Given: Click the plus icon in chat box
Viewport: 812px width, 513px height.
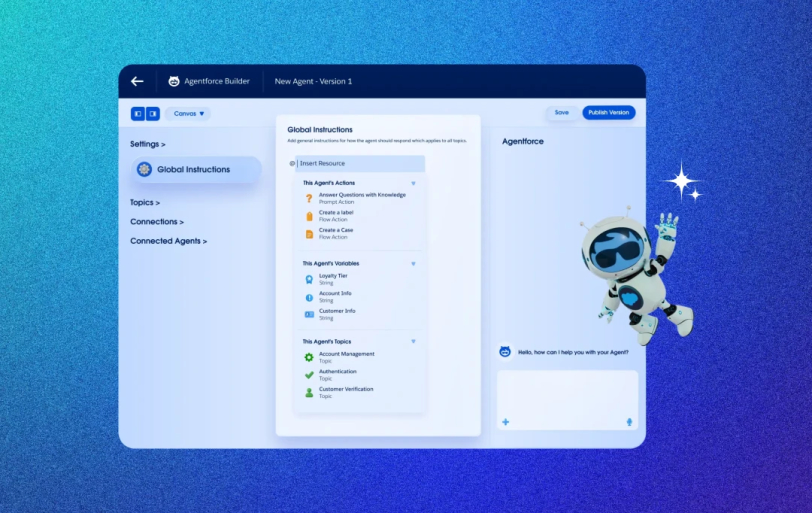Looking at the screenshot, I should [x=505, y=422].
